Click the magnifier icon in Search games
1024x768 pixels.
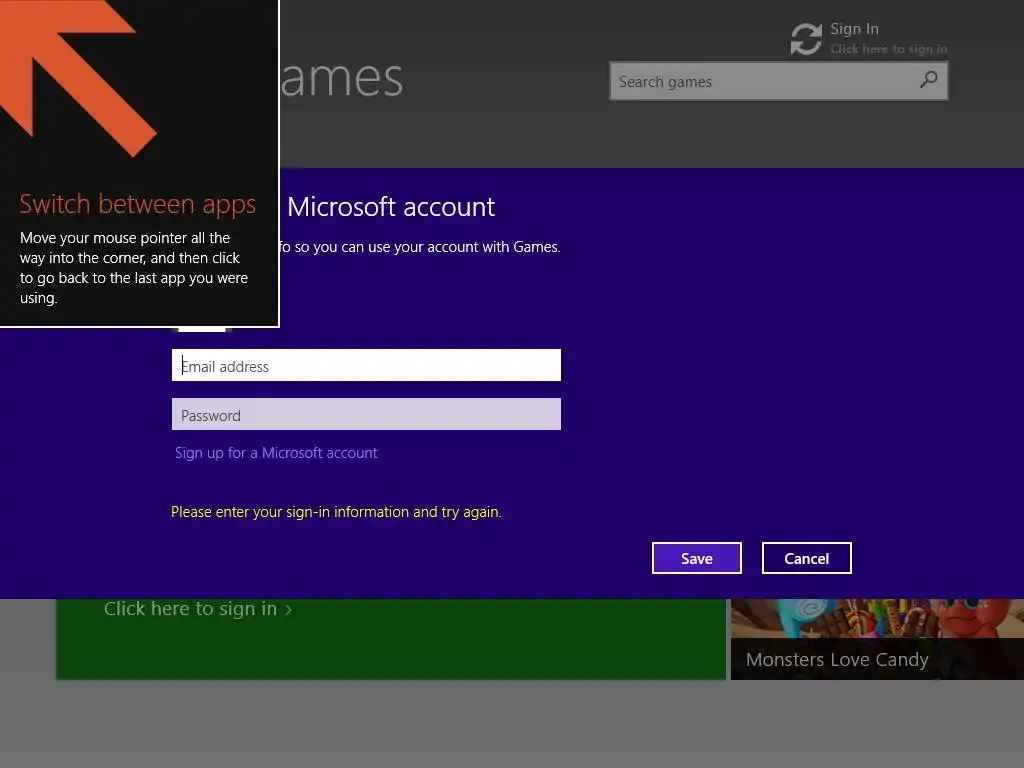[x=928, y=80]
